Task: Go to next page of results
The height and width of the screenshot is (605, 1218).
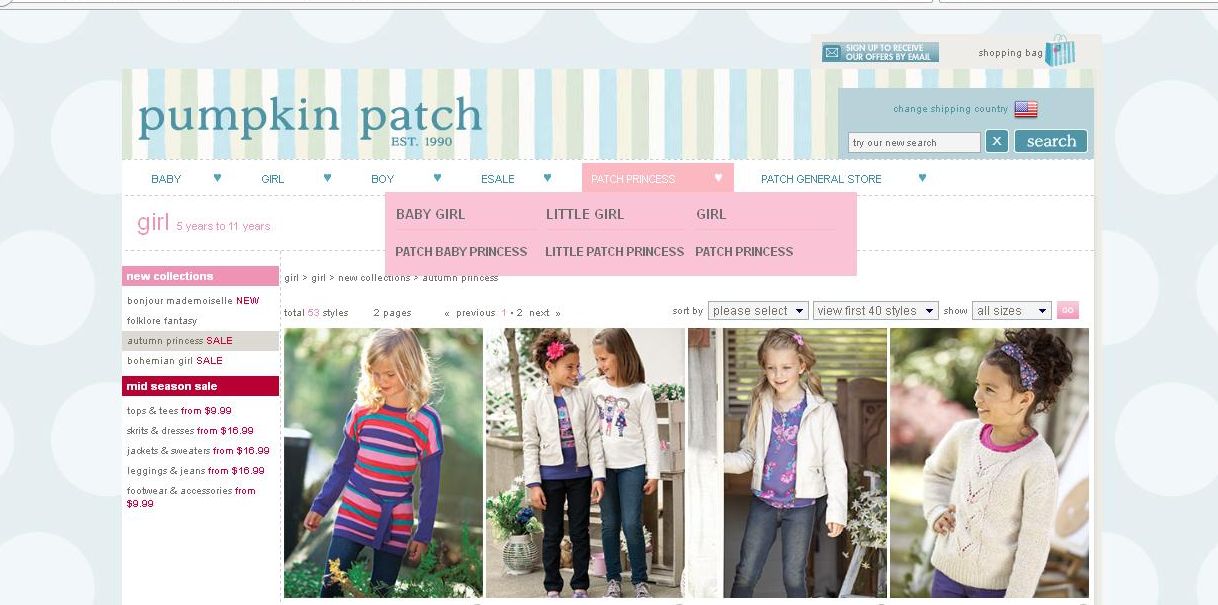Action: [x=539, y=313]
